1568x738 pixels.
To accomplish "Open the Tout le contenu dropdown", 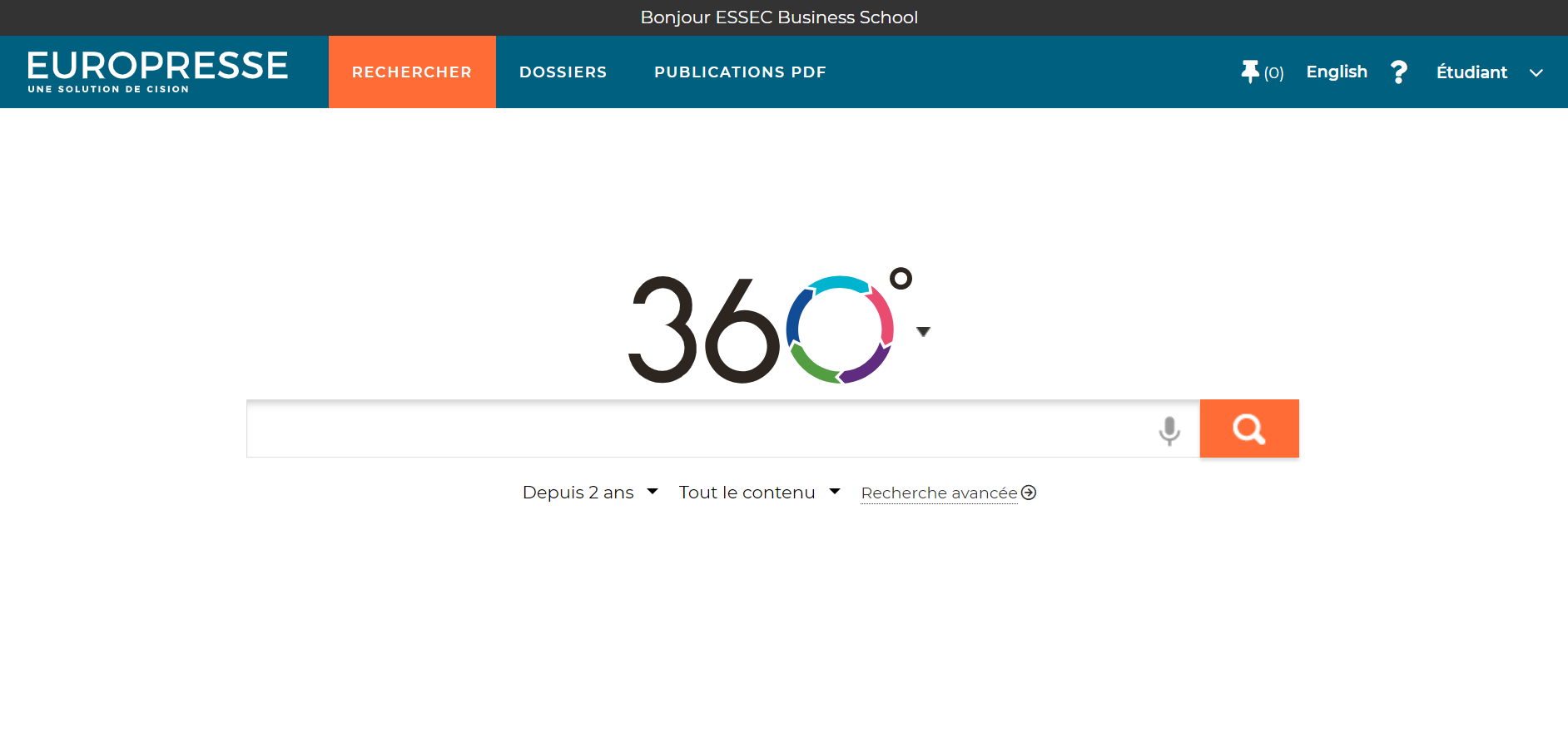I will 759,493.
